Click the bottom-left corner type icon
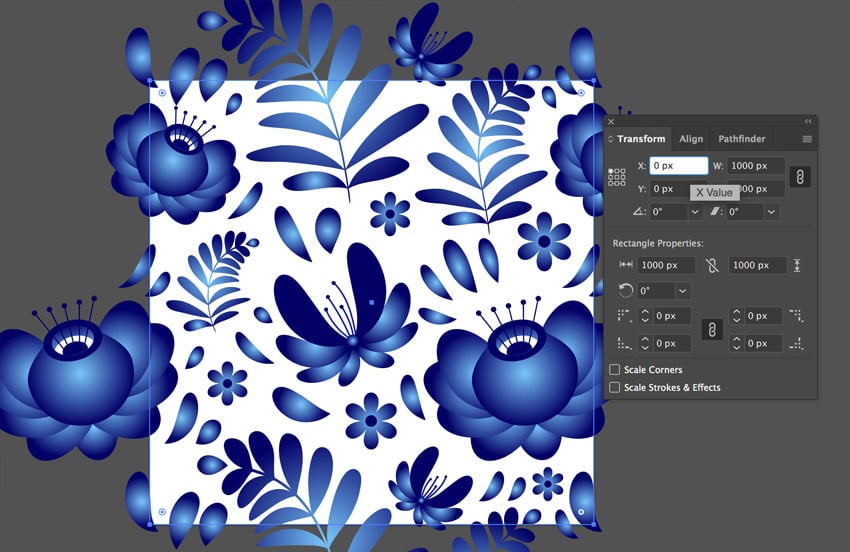This screenshot has height=552, width=850. (624, 343)
